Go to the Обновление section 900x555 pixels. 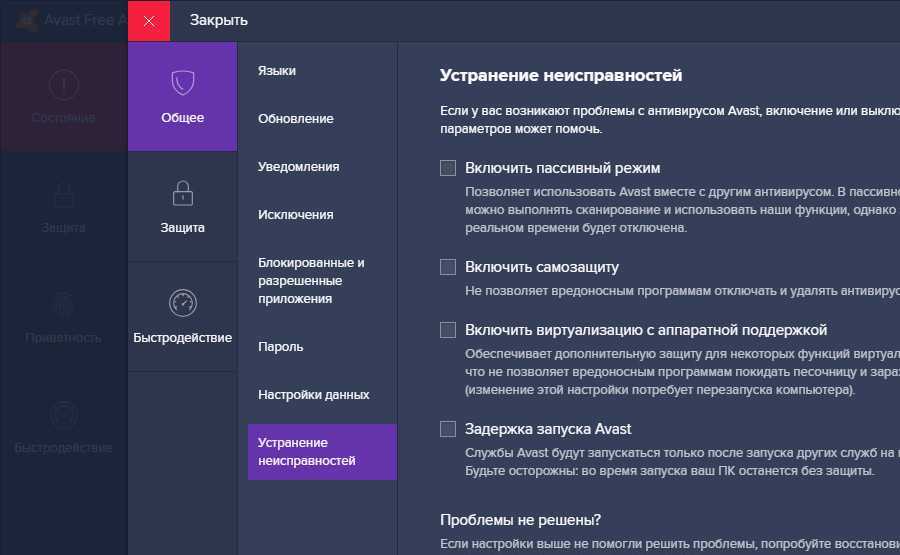[295, 119]
